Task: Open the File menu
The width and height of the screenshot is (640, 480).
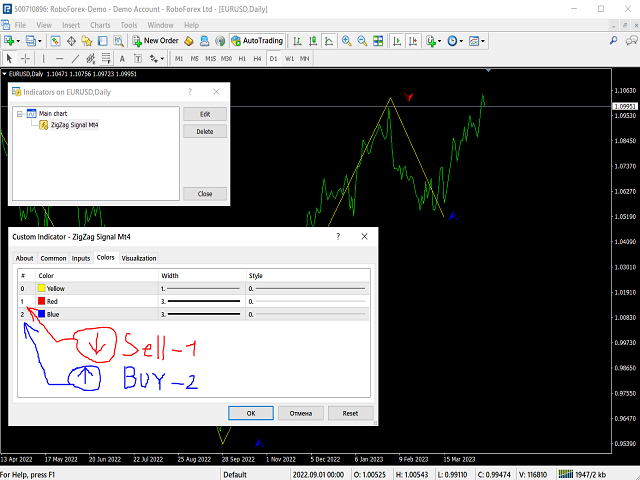Action: (x=20, y=25)
